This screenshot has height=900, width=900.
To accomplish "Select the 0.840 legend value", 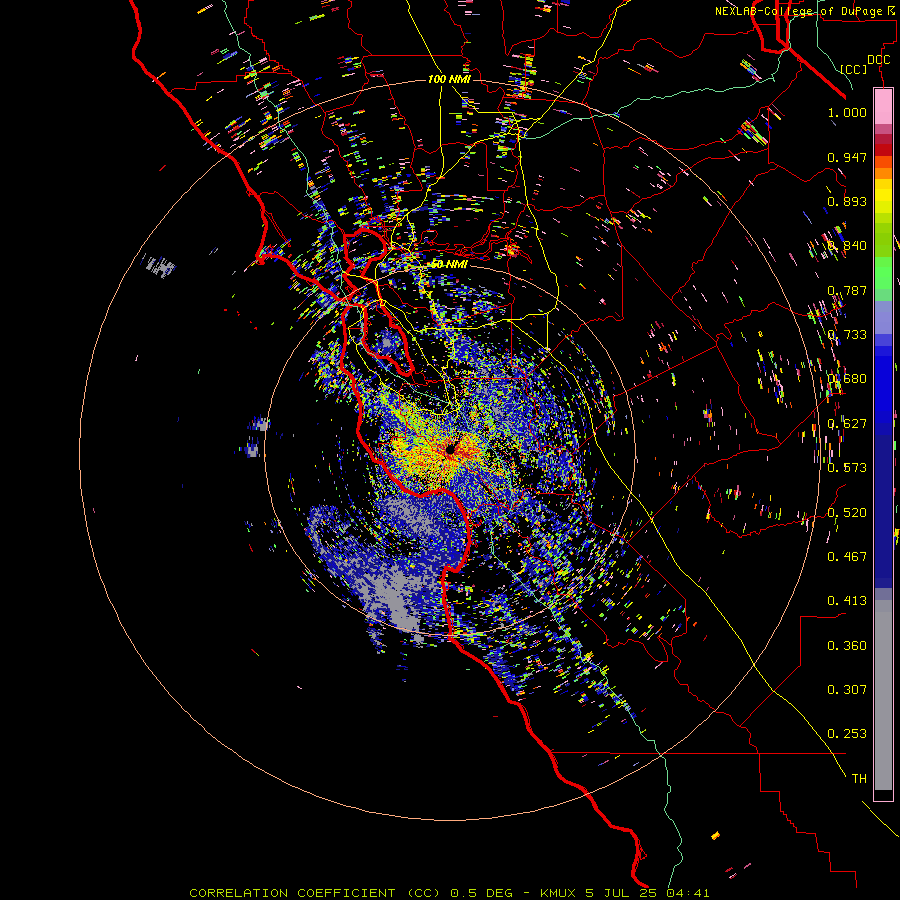I will click(847, 246).
